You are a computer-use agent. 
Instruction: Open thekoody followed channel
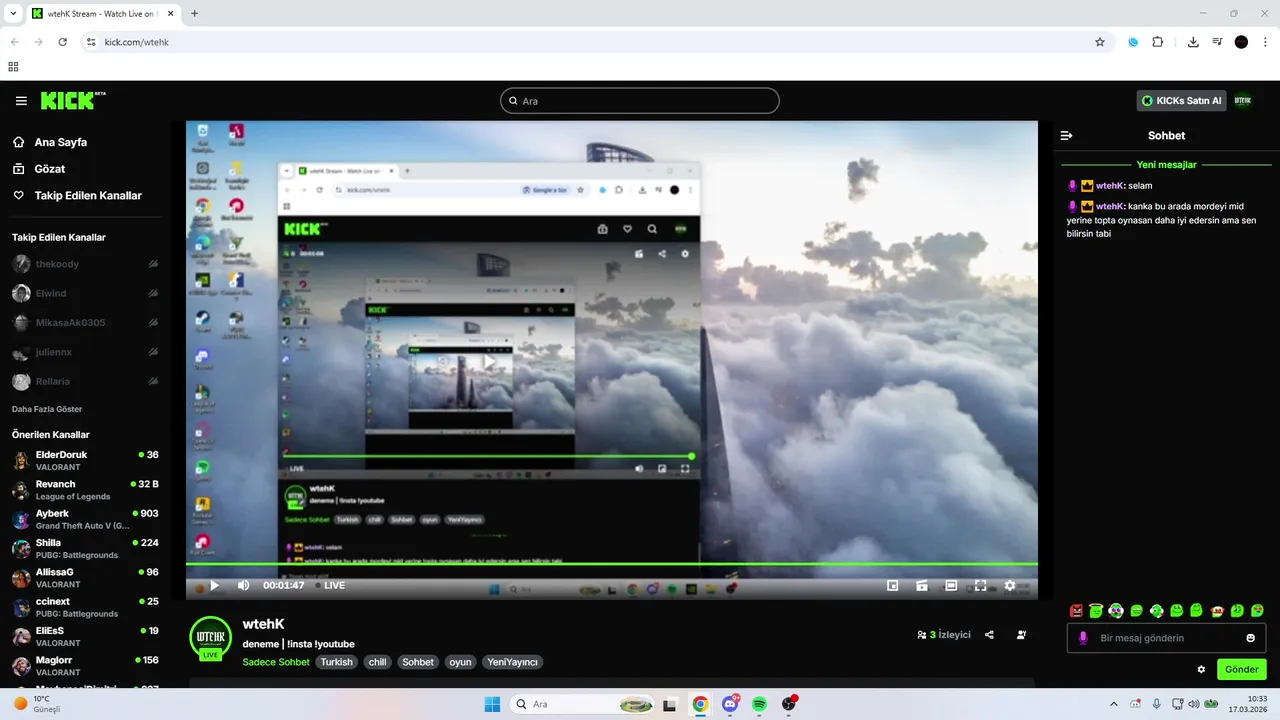85,264
